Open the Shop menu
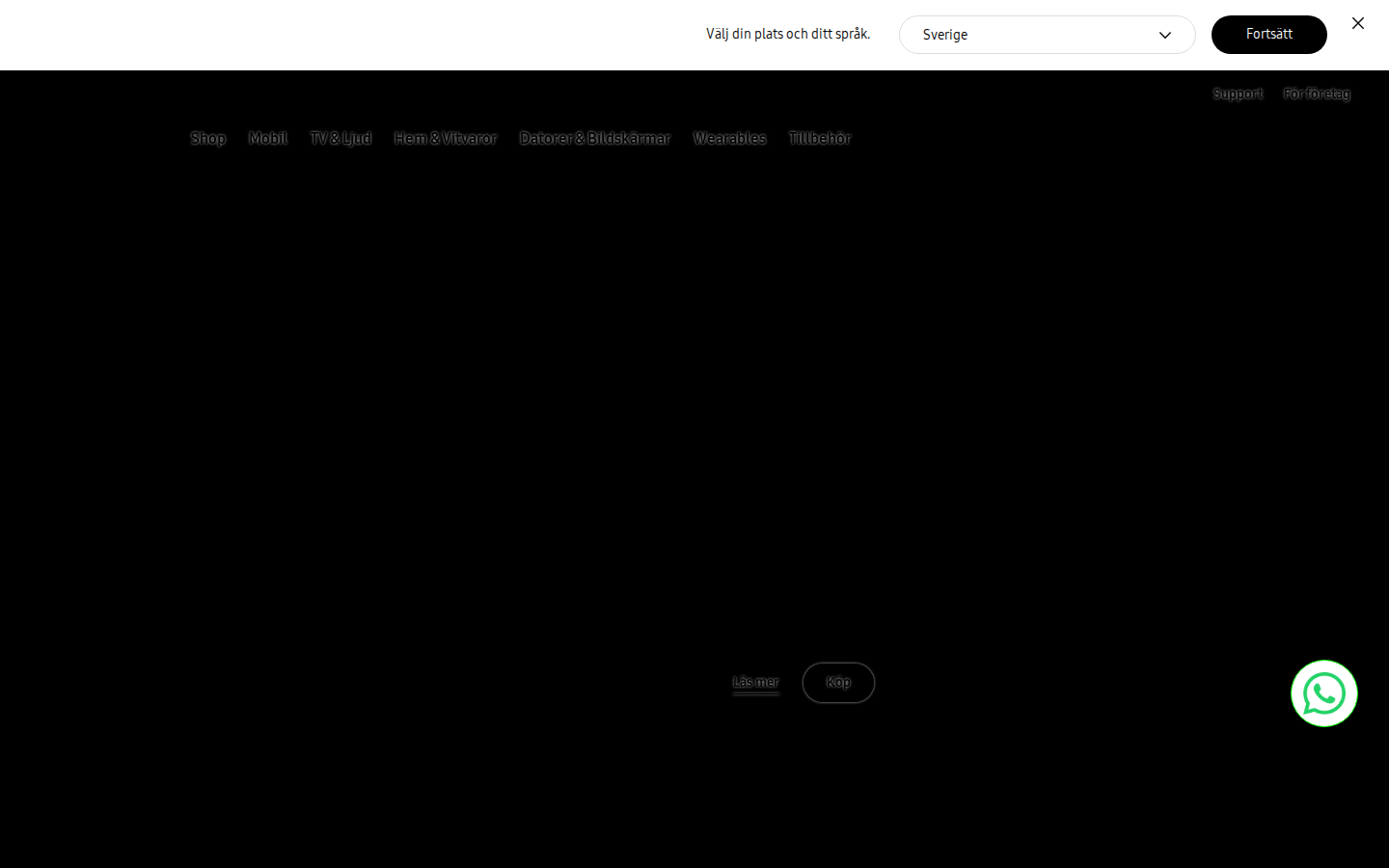 (x=208, y=138)
